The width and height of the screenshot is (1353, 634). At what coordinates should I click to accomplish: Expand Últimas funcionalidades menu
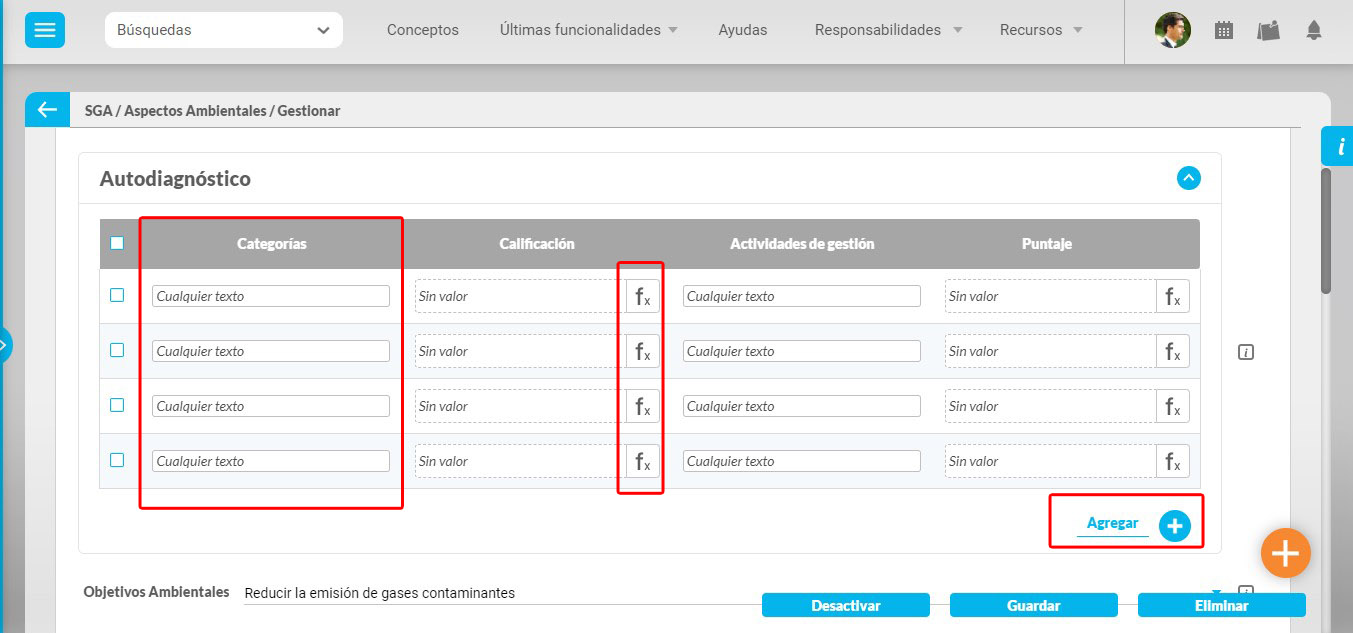[589, 30]
